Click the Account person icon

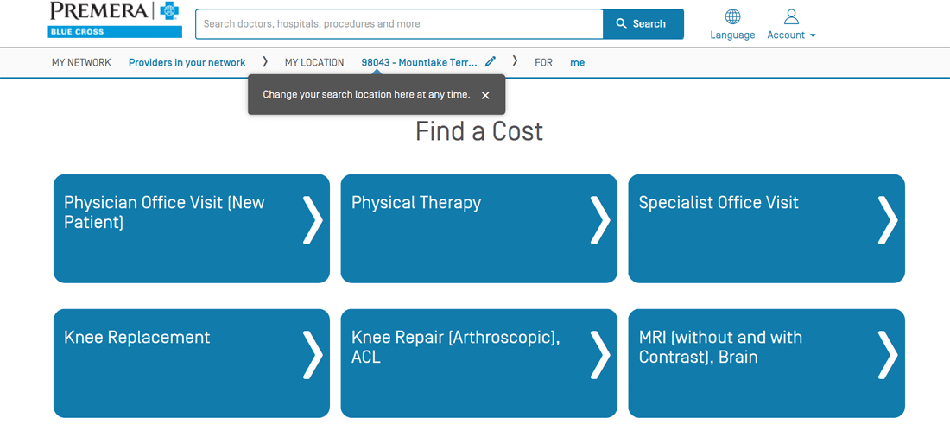pyautogui.click(x=791, y=16)
